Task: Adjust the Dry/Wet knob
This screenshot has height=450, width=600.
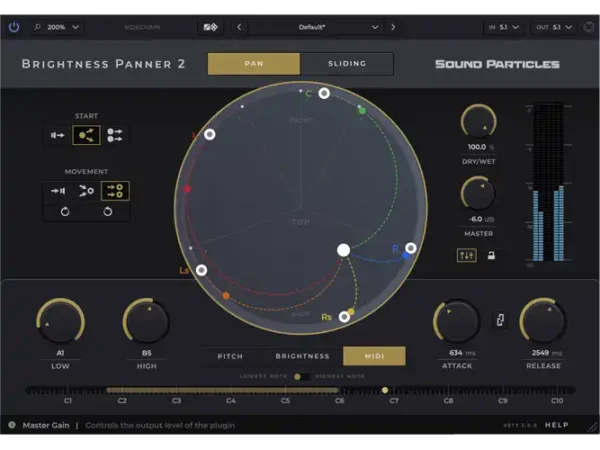Action: (478, 121)
